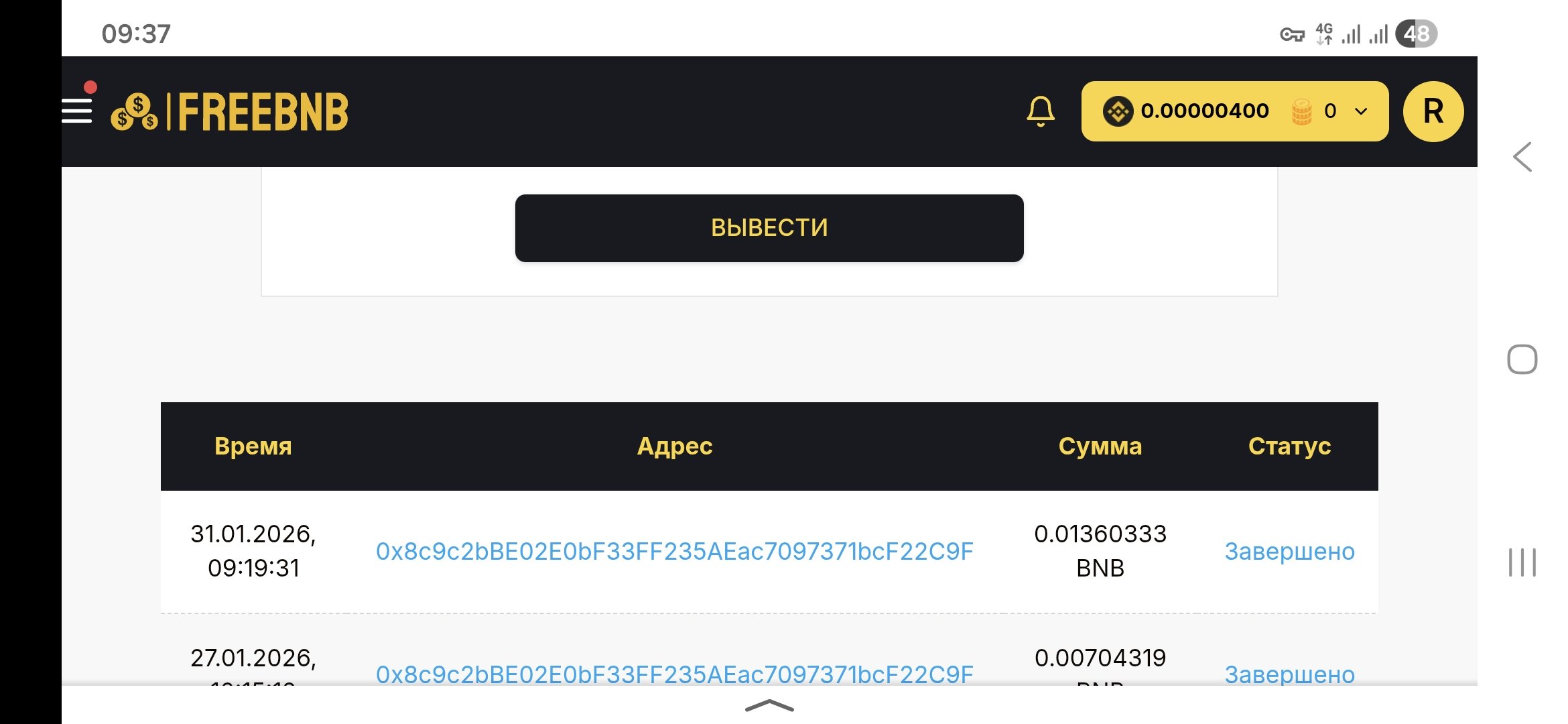
Task: Tap the Android home button
Action: [x=1522, y=359]
